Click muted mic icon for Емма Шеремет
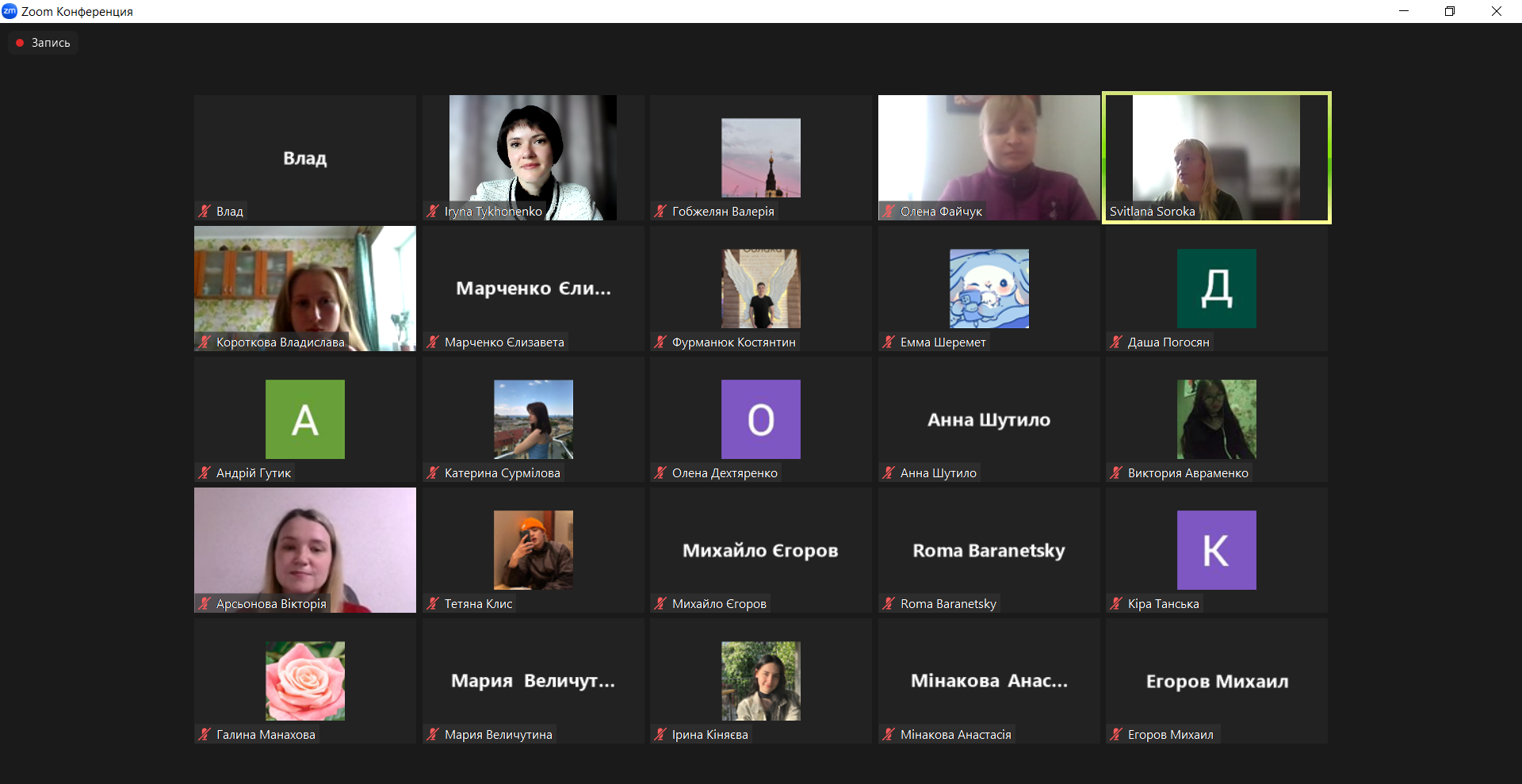The image size is (1522, 784). click(889, 342)
